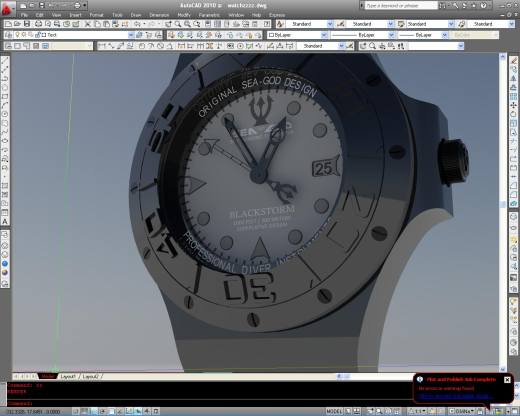Close the Plot and Publish notification balloon
Image resolution: width=520 pixels, height=416 pixels.
point(507,380)
